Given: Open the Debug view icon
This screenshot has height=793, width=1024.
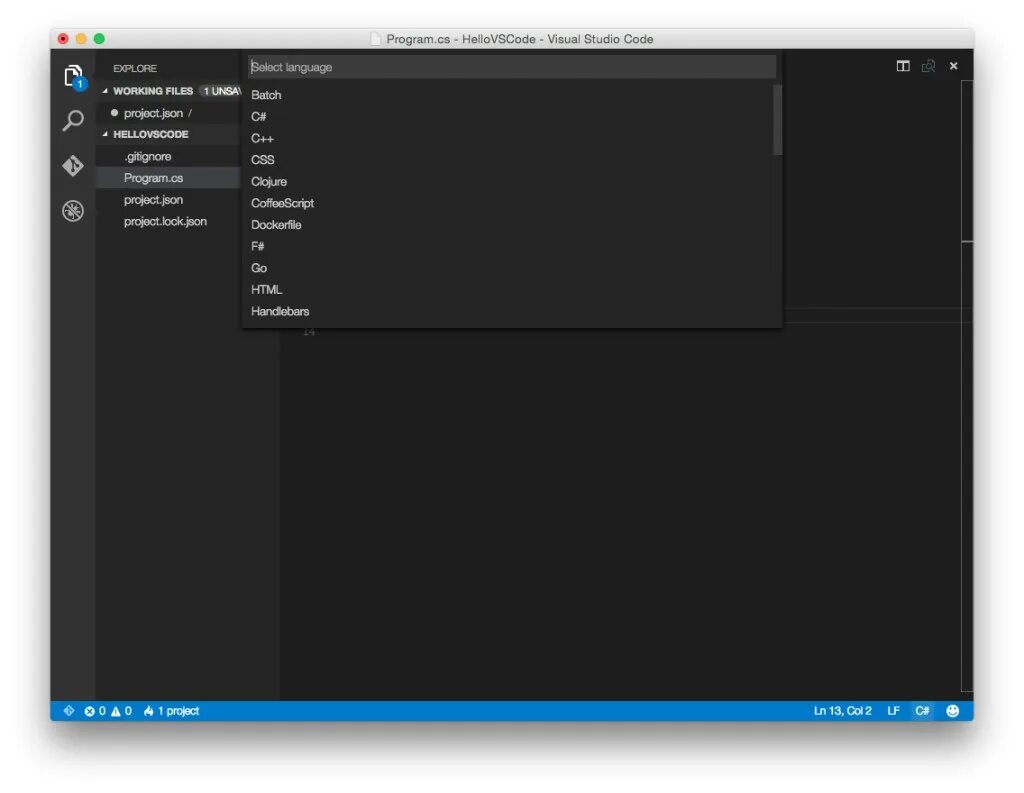Looking at the screenshot, I should (x=73, y=210).
